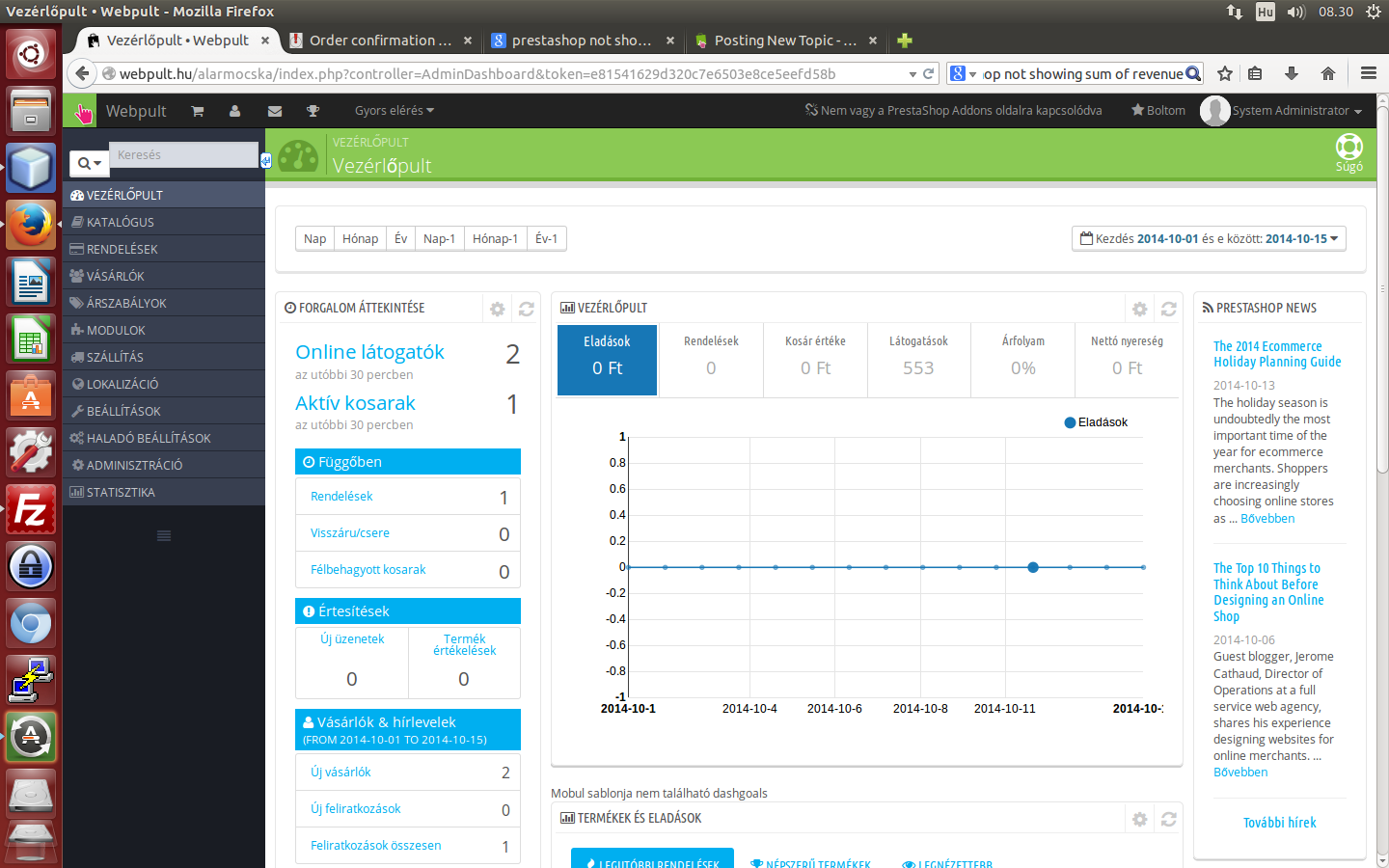
Task: Open settings gear of Vezérlőpult chart panel
Action: [1139, 309]
